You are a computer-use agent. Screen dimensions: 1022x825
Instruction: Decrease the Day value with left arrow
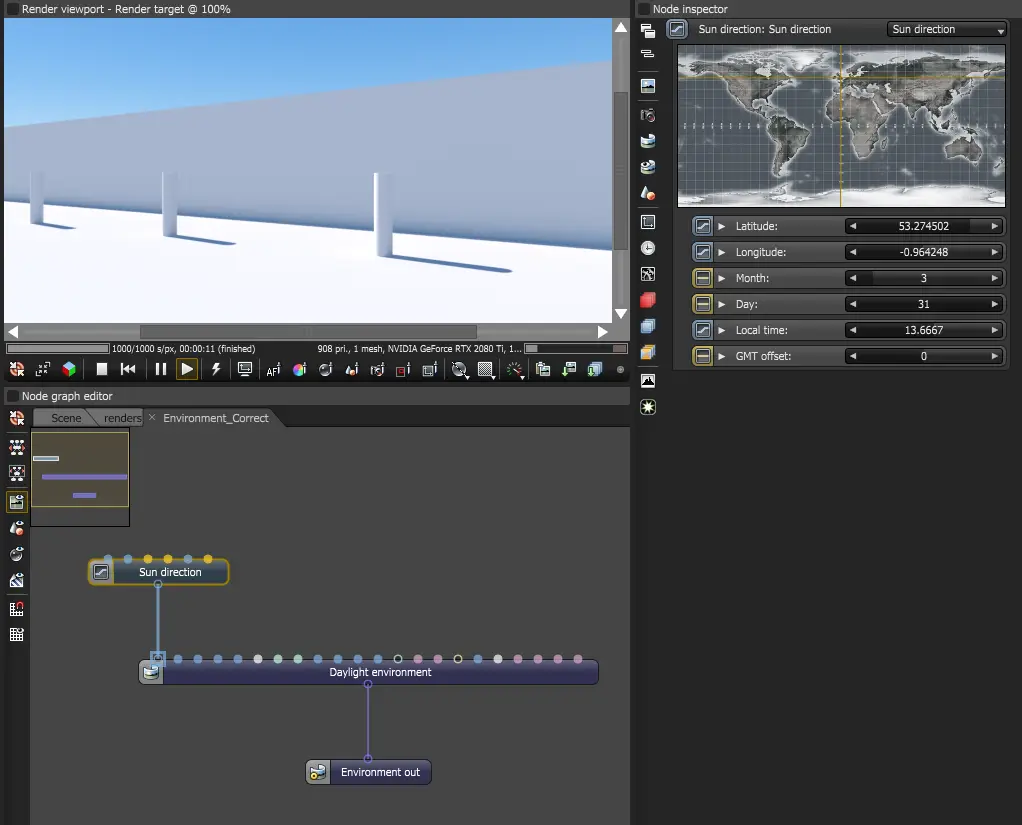(853, 304)
